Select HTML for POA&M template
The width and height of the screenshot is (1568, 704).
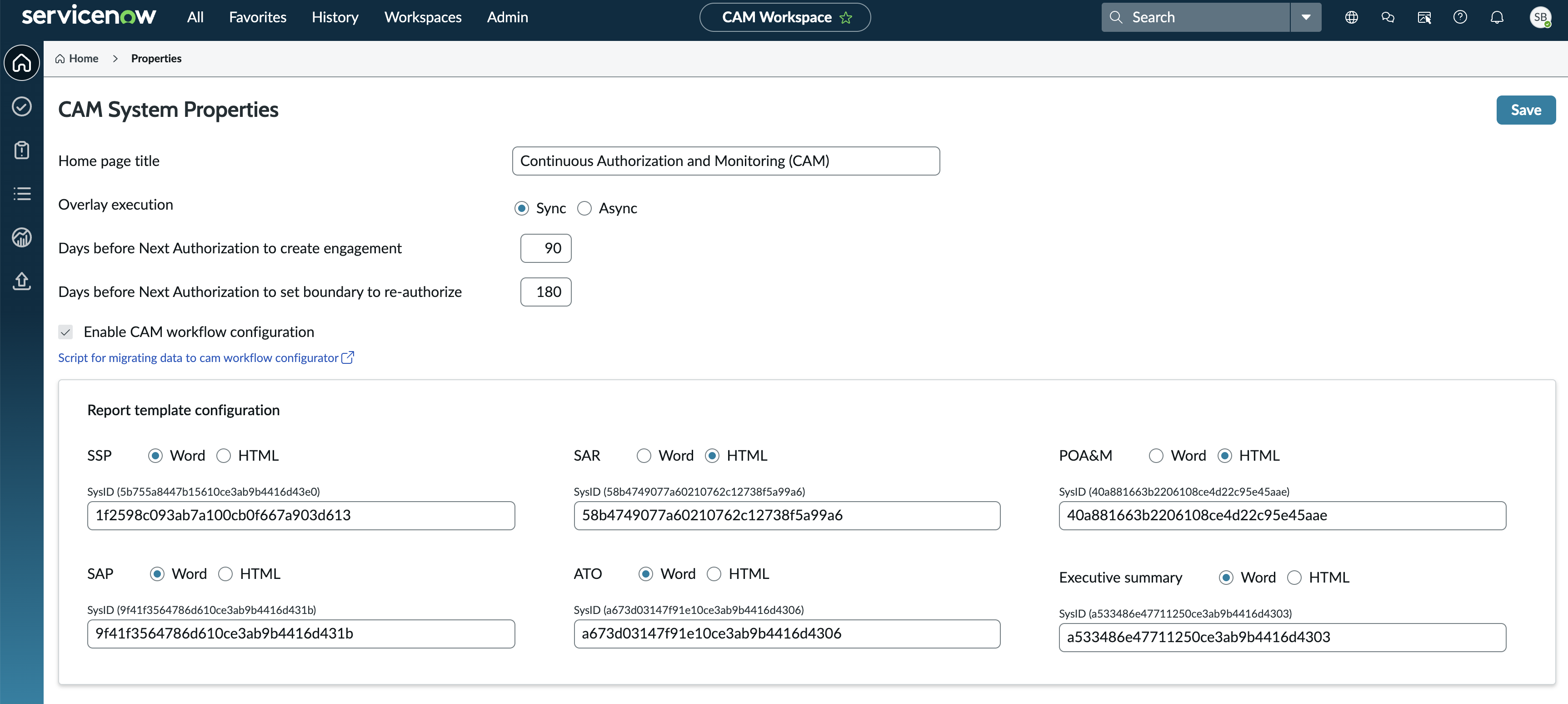click(x=1225, y=456)
